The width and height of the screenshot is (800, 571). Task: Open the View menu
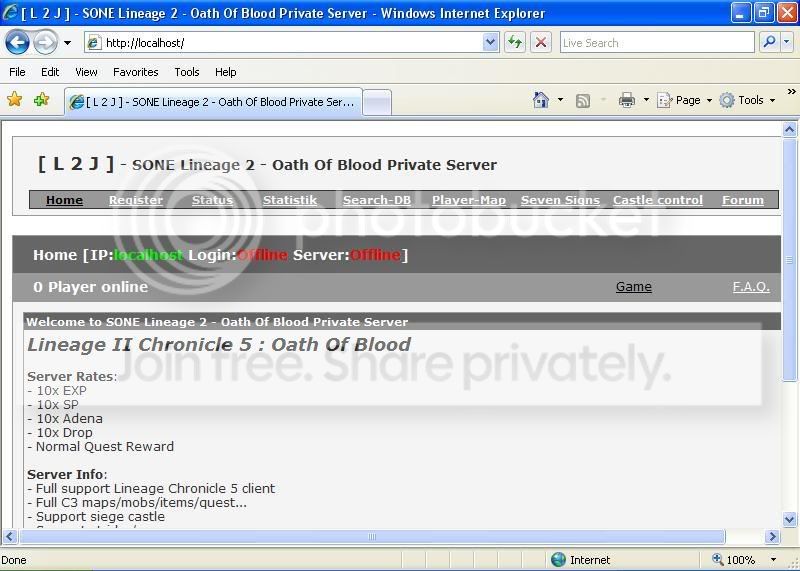coord(86,72)
